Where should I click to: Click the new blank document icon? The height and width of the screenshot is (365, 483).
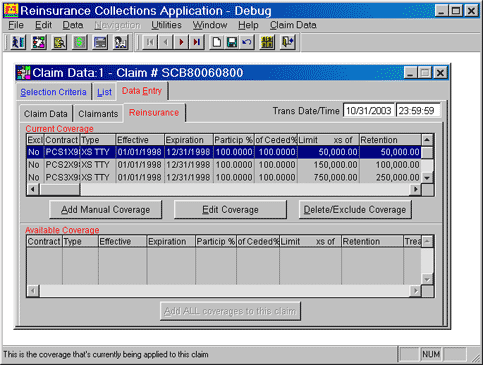[217, 42]
